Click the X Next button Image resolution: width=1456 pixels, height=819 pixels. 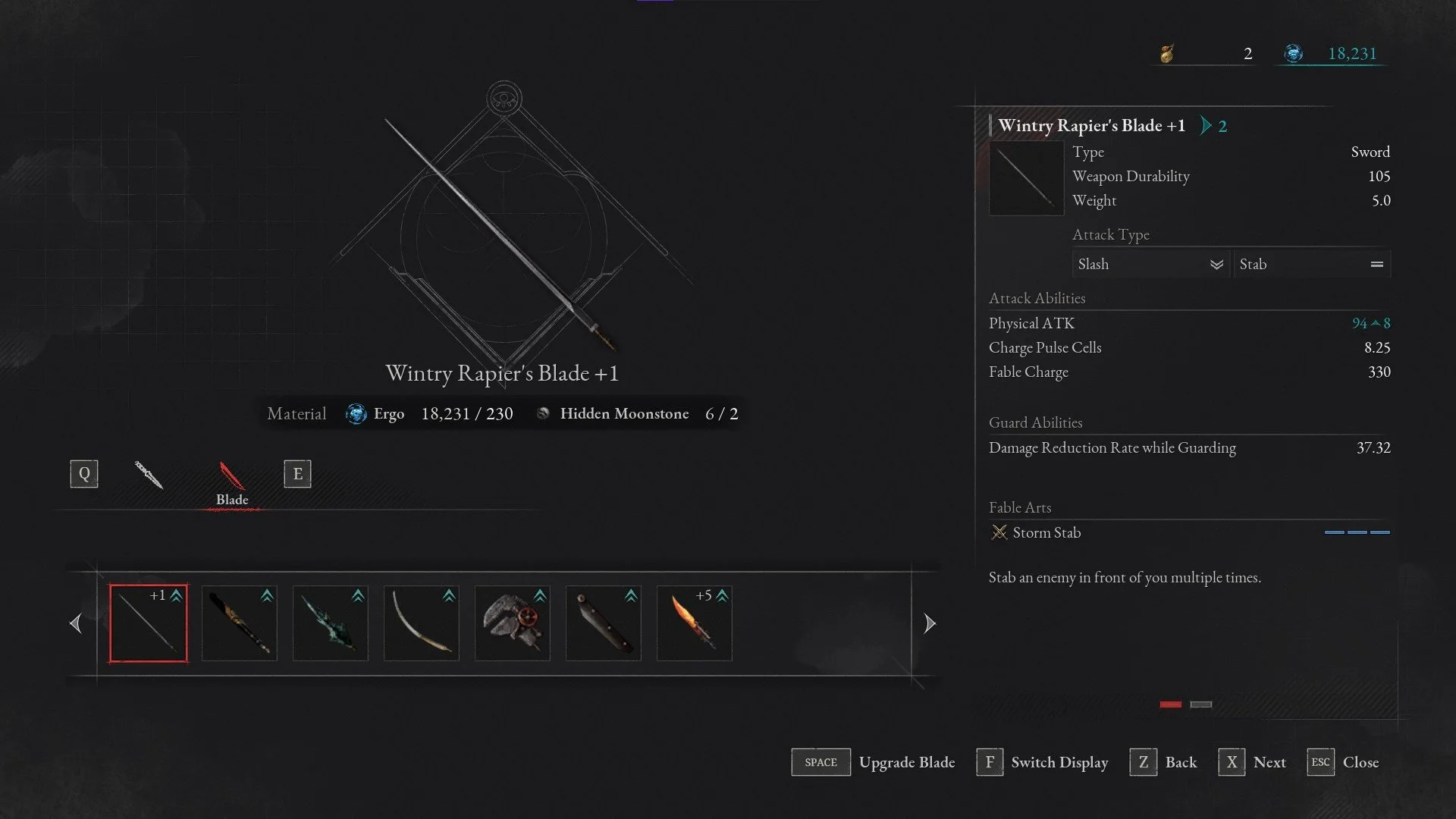pyautogui.click(x=1252, y=762)
